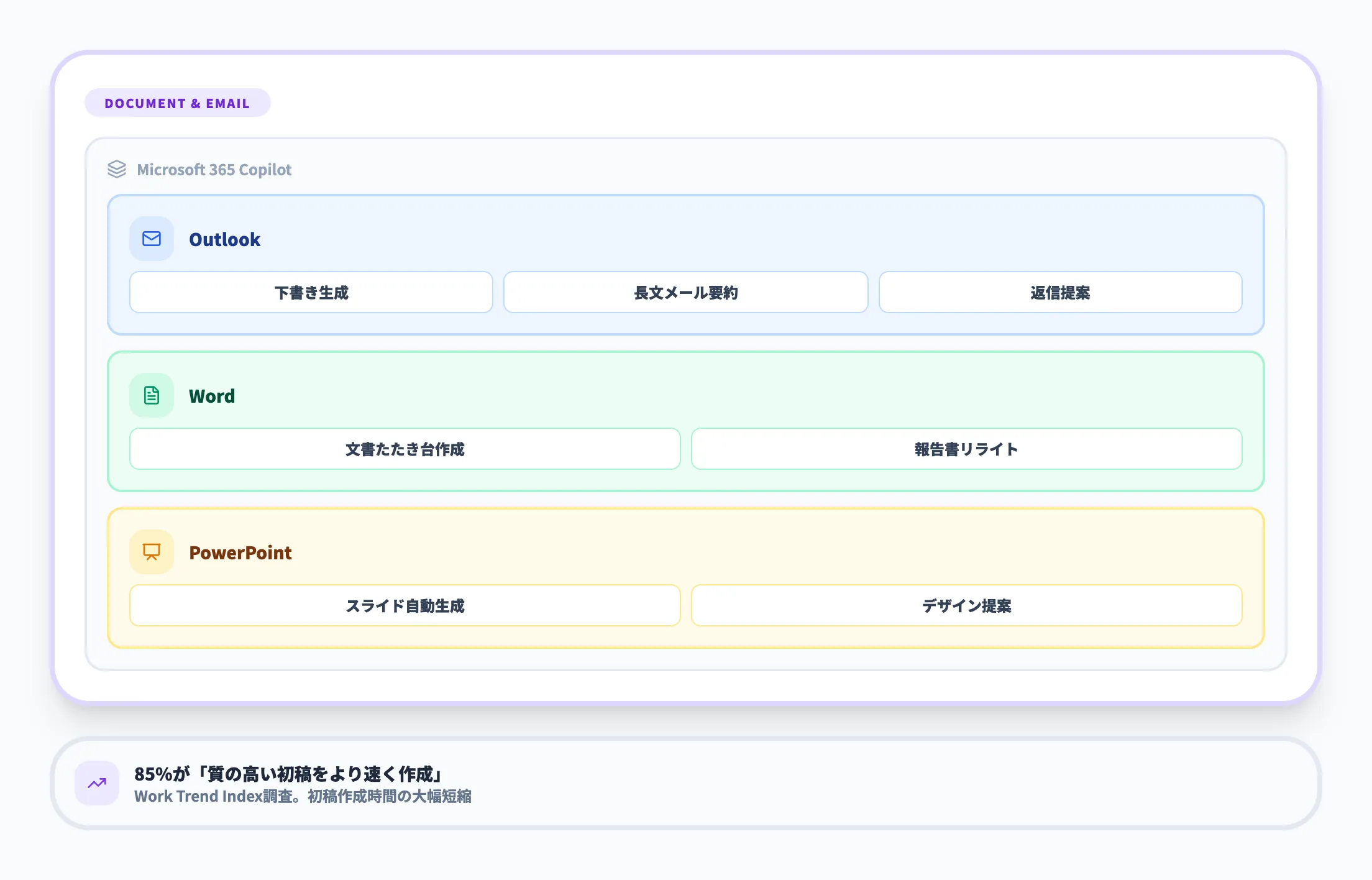The width and height of the screenshot is (1372, 880).
Task: Click the purple trend chart icon
Action: click(97, 784)
